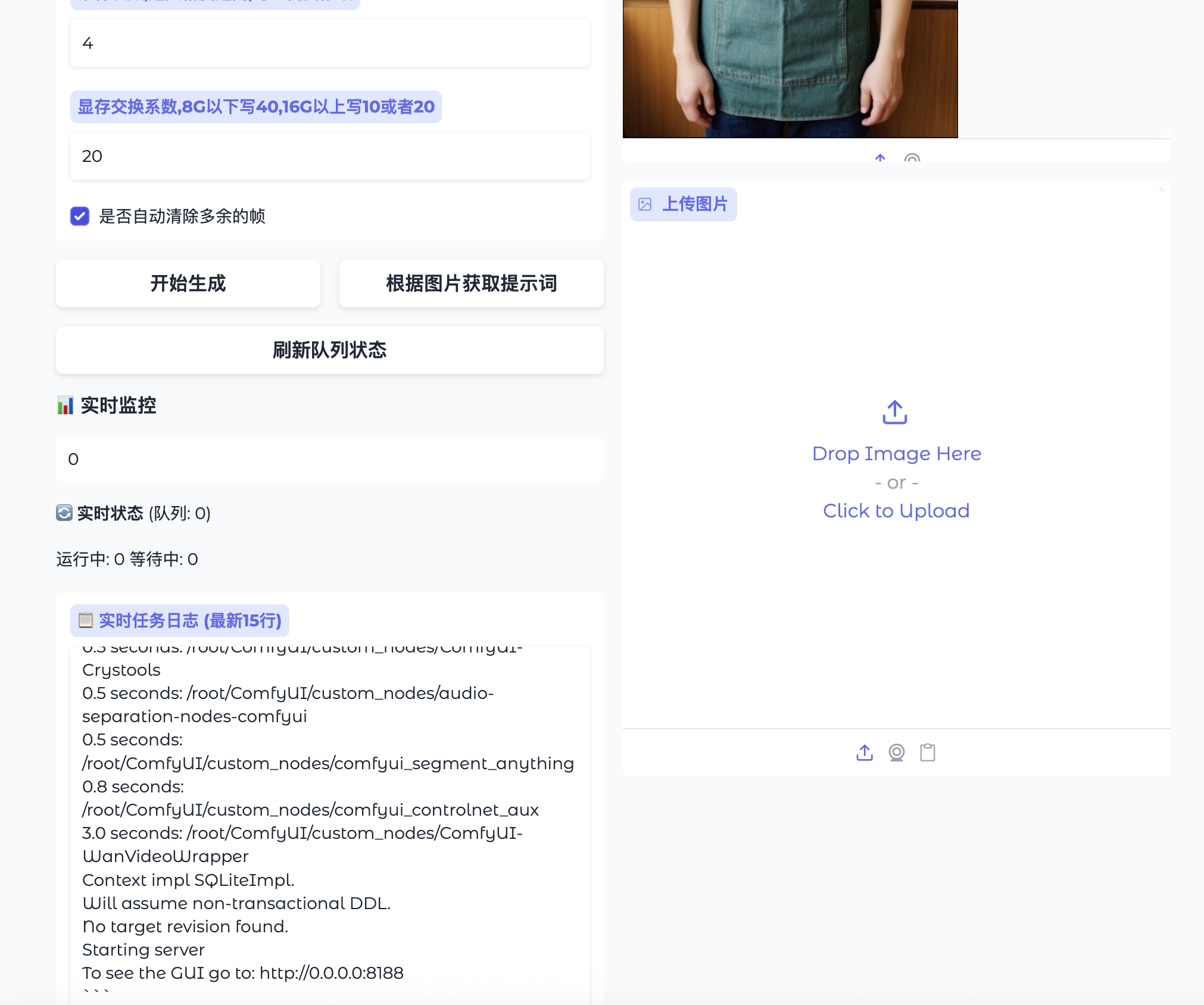Click log line 'Context impl SQLiteImpl.'

(x=188, y=880)
